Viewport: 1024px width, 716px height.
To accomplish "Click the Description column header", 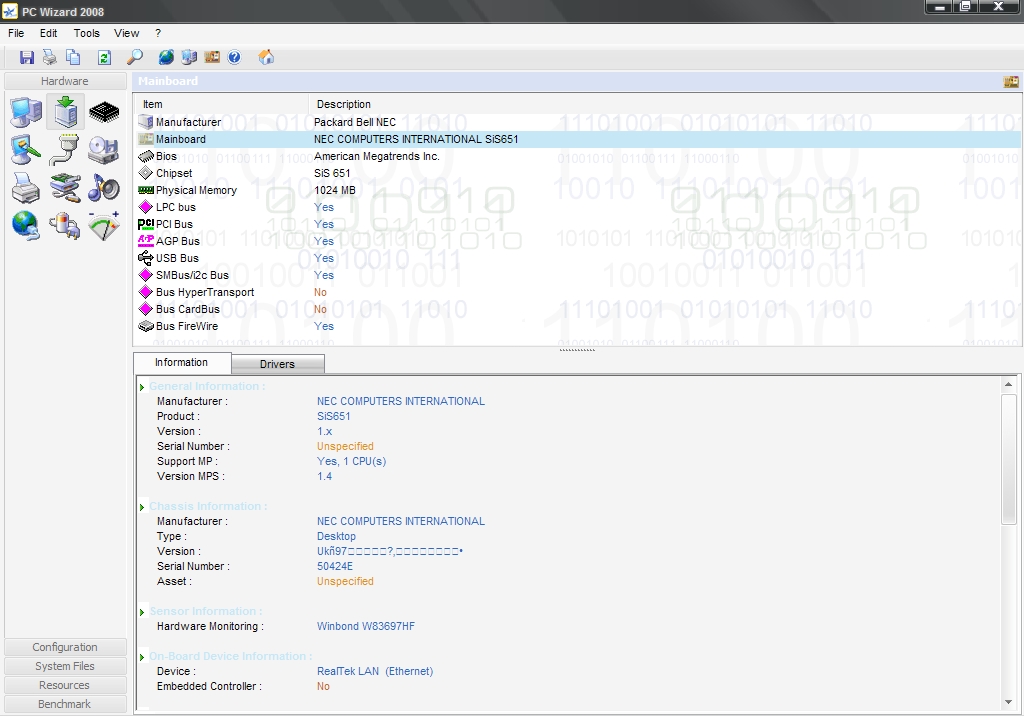I will 665,104.
